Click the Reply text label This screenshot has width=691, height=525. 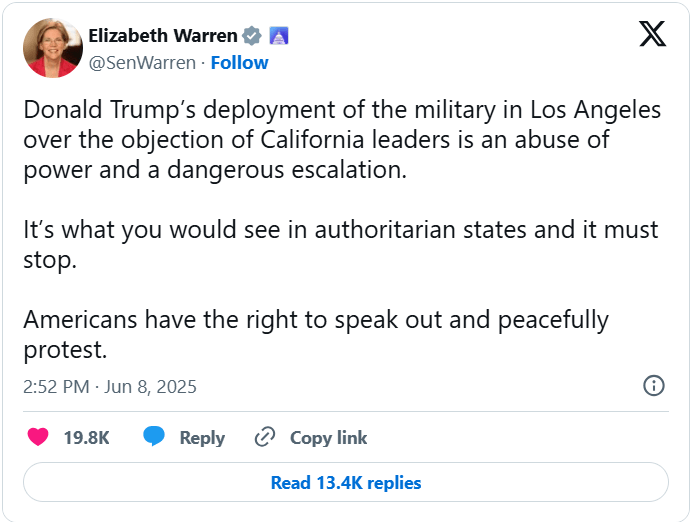[202, 437]
